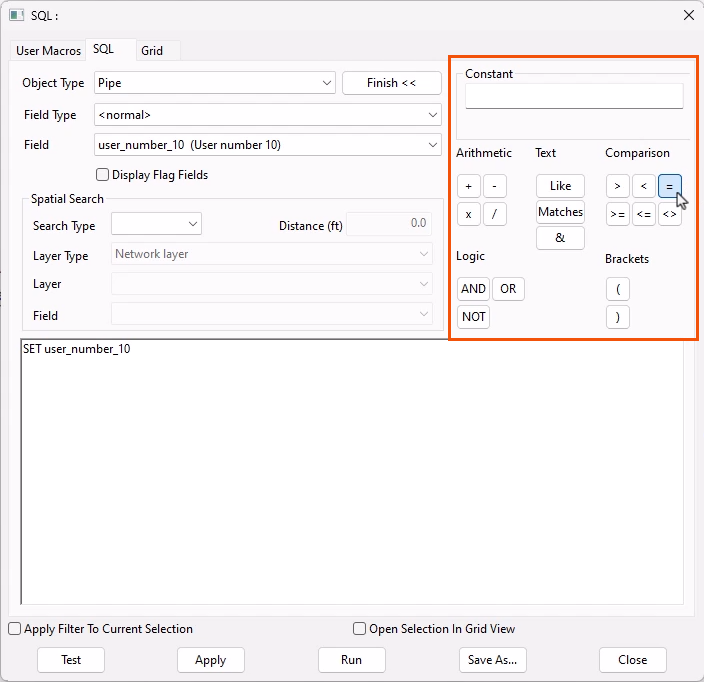Click the Save As... button

(x=493, y=660)
